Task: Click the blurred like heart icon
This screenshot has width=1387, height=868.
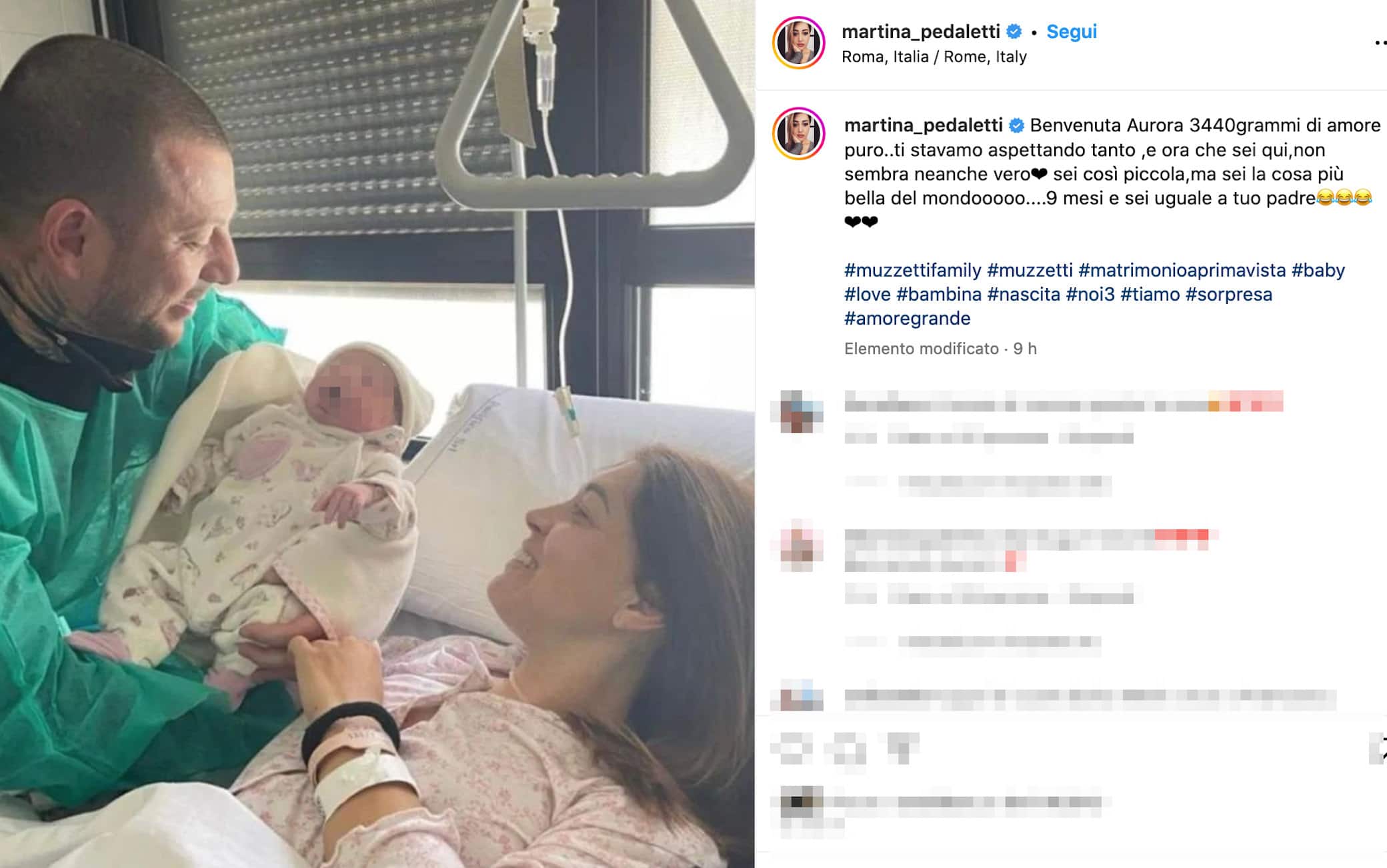Action: click(x=792, y=747)
